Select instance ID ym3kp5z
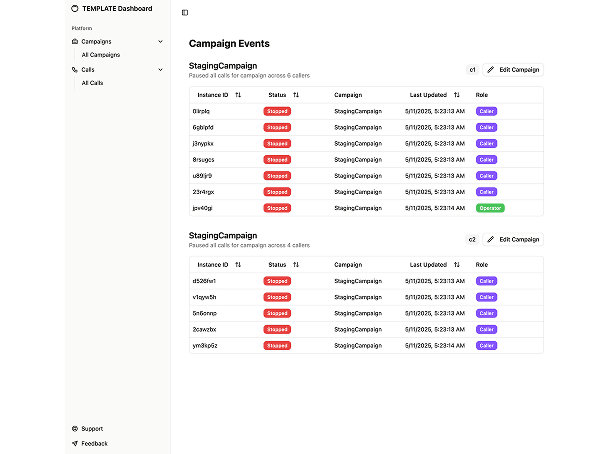 pyautogui.click(x=205, y=345)
